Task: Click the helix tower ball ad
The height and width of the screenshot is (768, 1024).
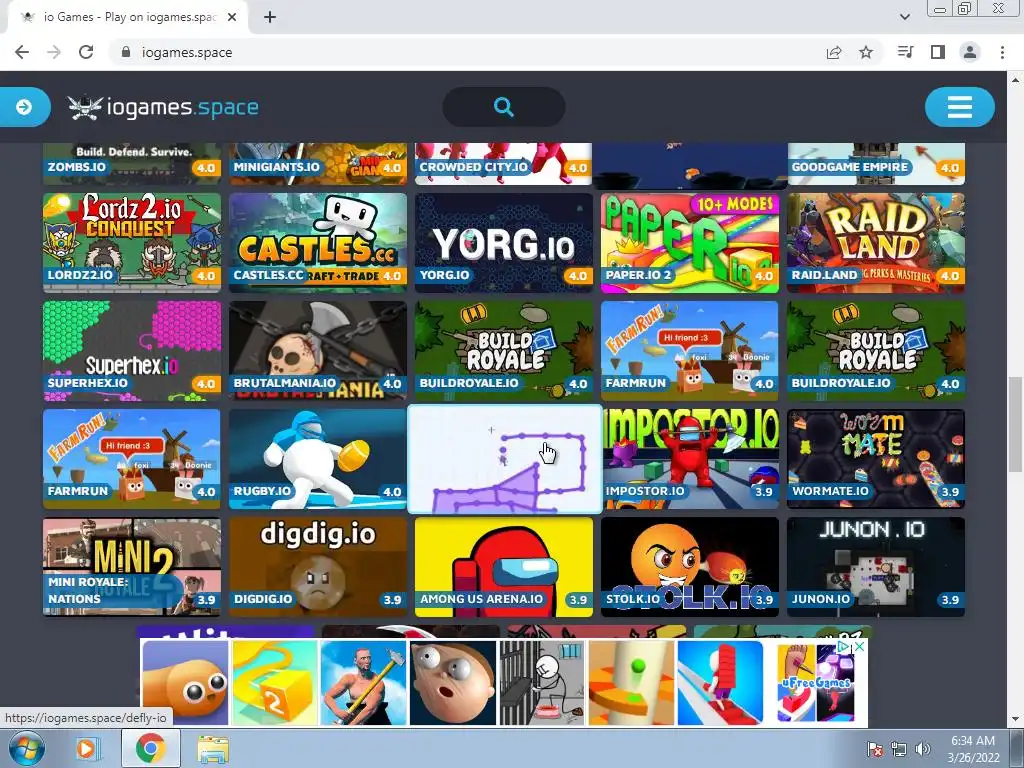Action: pyautogui.click(x=631, y=682)
